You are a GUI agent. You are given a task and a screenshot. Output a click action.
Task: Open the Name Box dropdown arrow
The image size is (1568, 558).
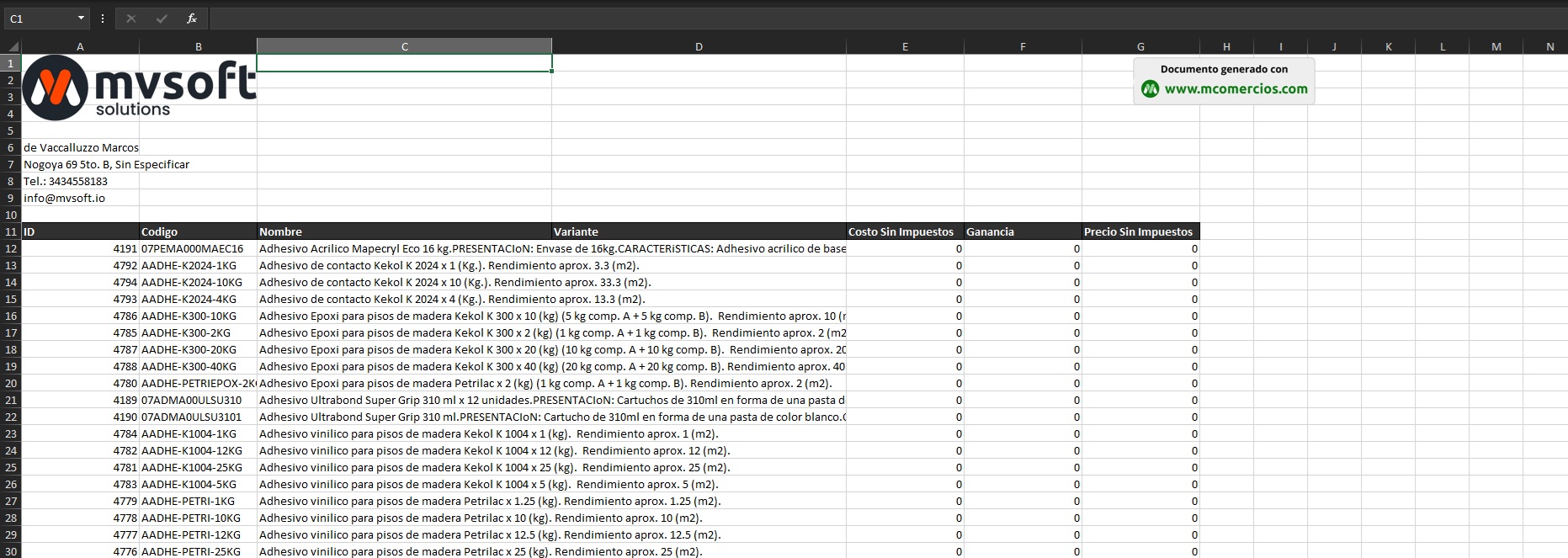[81, 19]
